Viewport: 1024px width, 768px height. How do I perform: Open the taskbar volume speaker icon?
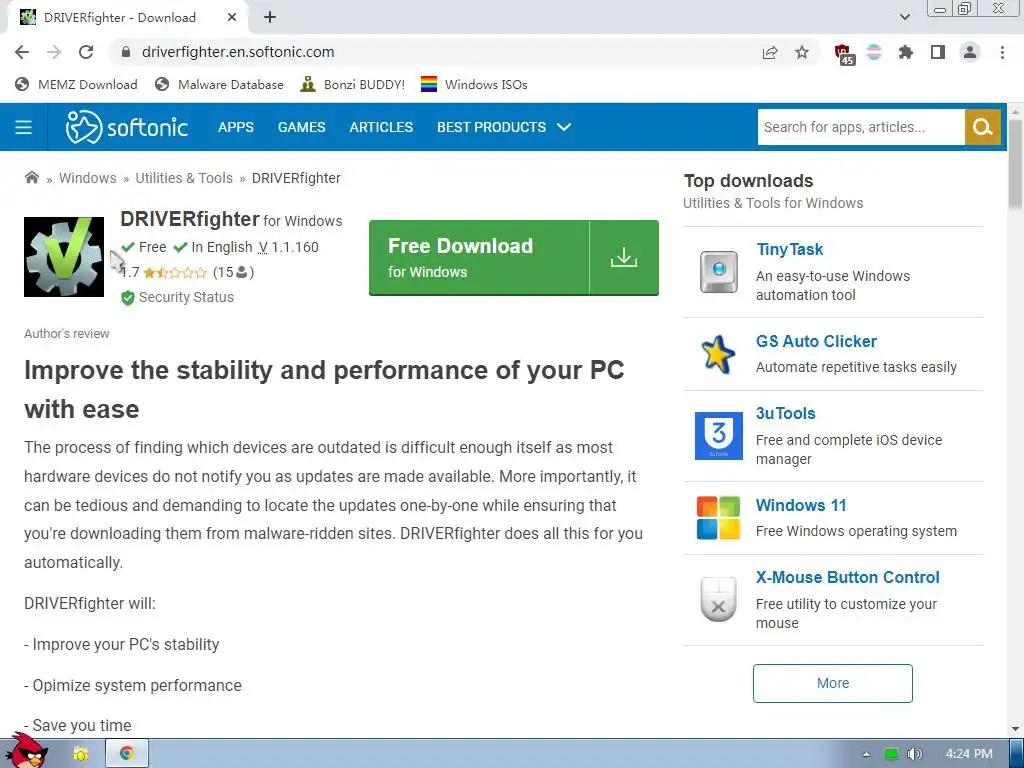point(914,754)
